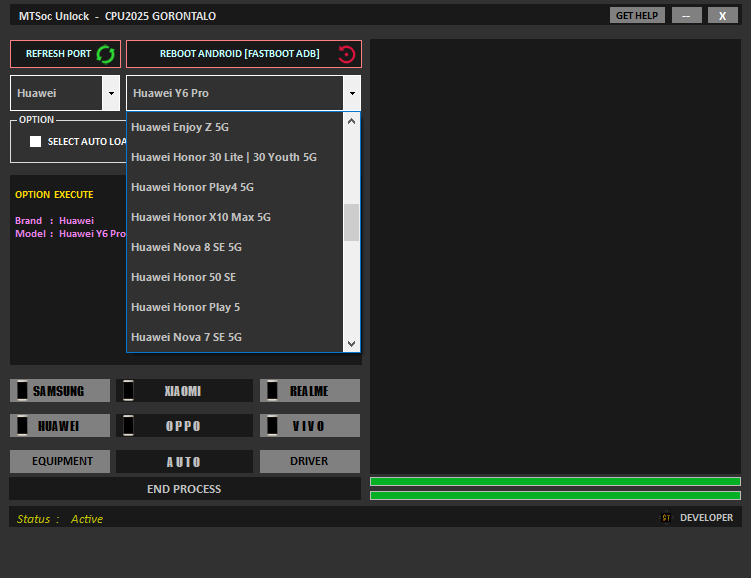
Task: Open the SAMSUNG brand section
Action: [60, 390]
